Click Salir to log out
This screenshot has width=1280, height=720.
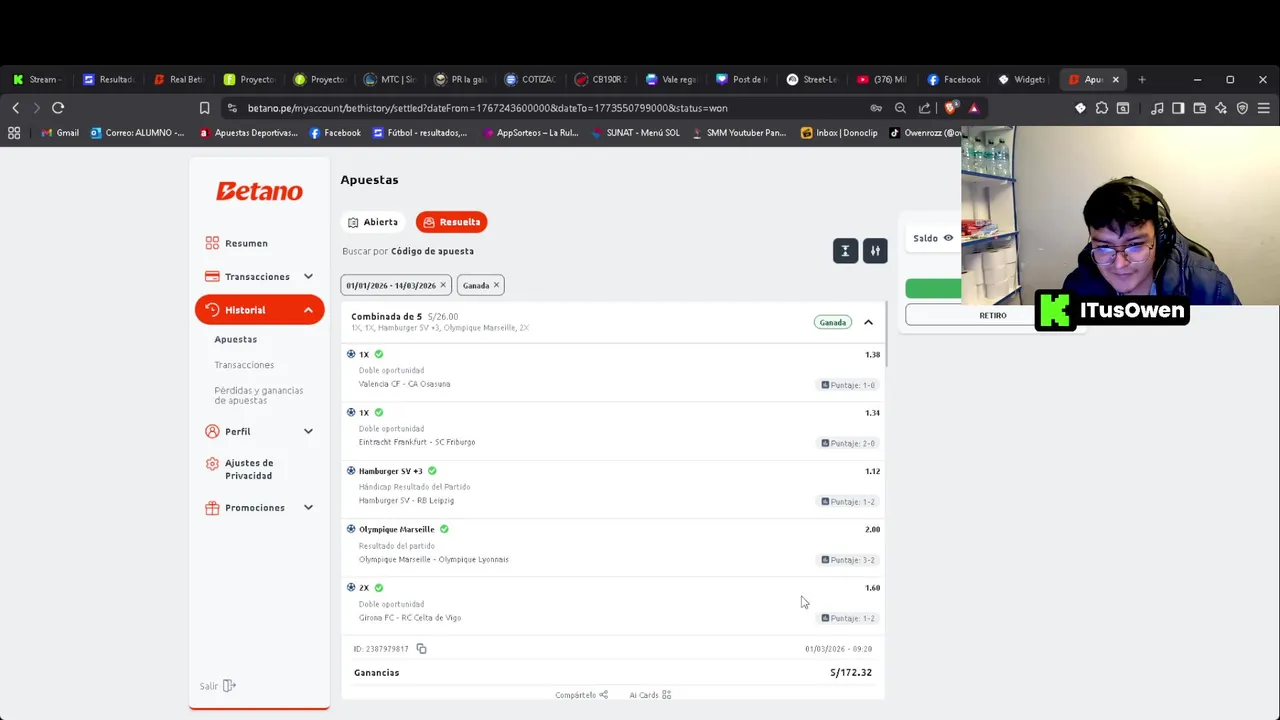[x=217, y=686]
